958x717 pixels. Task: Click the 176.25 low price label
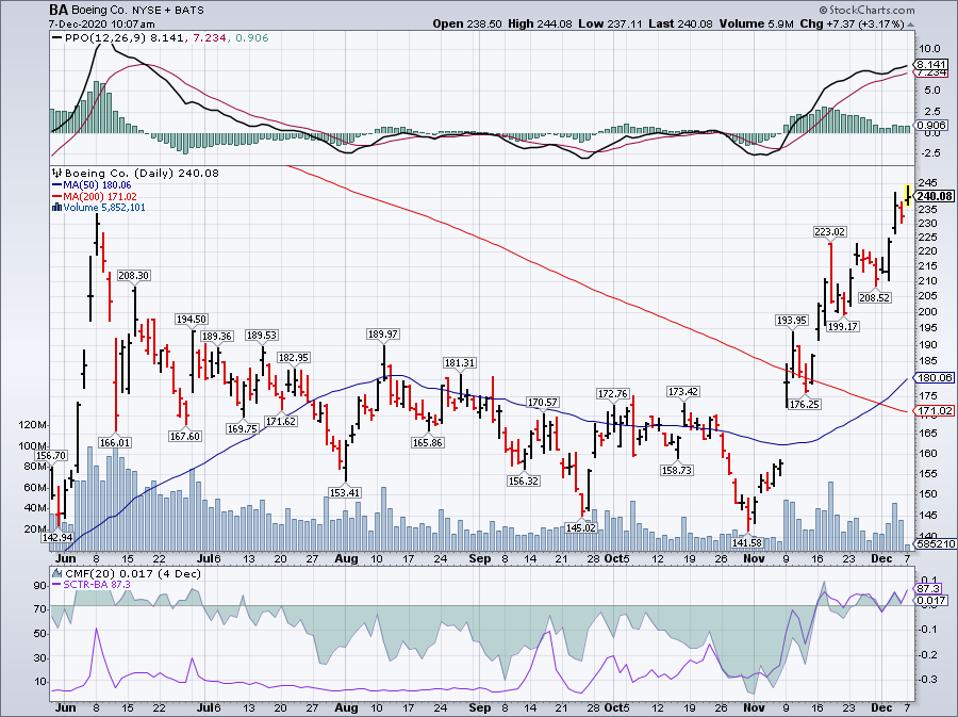tap(805, 404)
